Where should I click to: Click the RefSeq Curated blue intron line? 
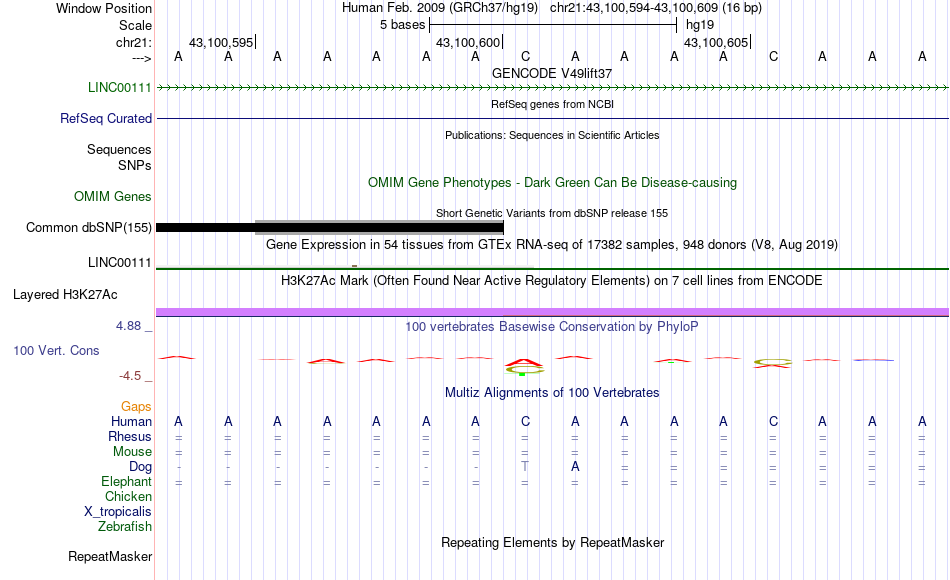(x=552, y=118)
